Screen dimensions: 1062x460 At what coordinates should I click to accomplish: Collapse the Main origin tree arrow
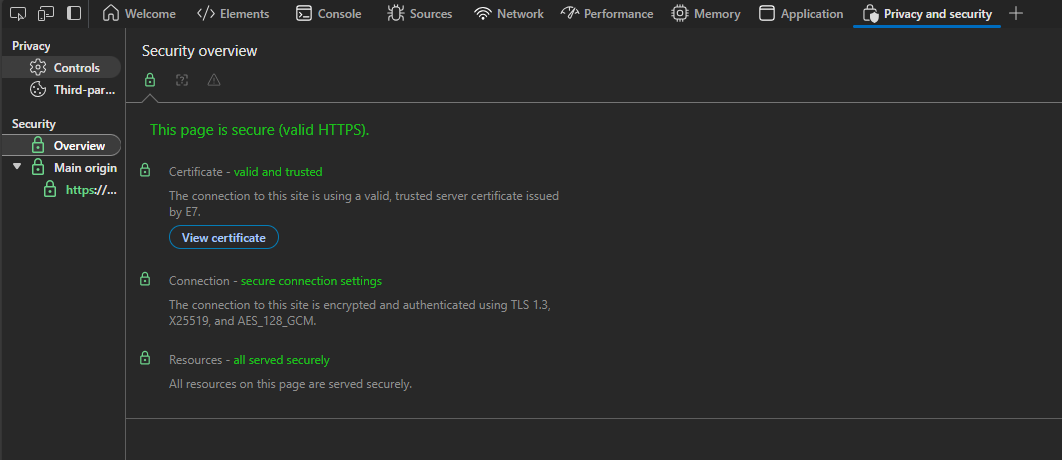point(17,168)
